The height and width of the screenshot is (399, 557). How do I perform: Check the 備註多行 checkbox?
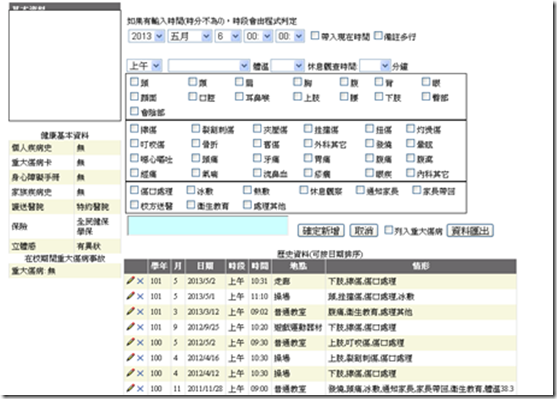(378, 36)
